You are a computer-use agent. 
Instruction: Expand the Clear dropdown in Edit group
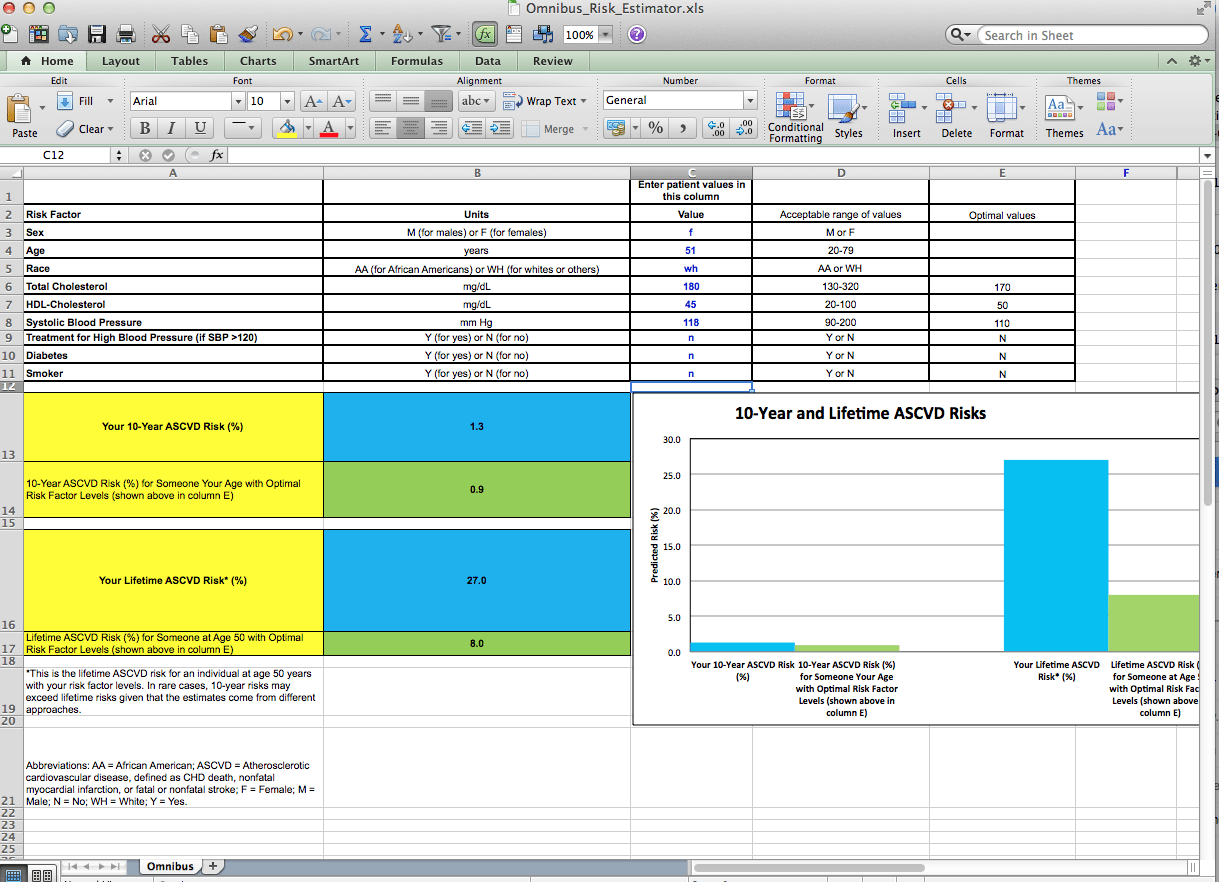tap(110, 129)
